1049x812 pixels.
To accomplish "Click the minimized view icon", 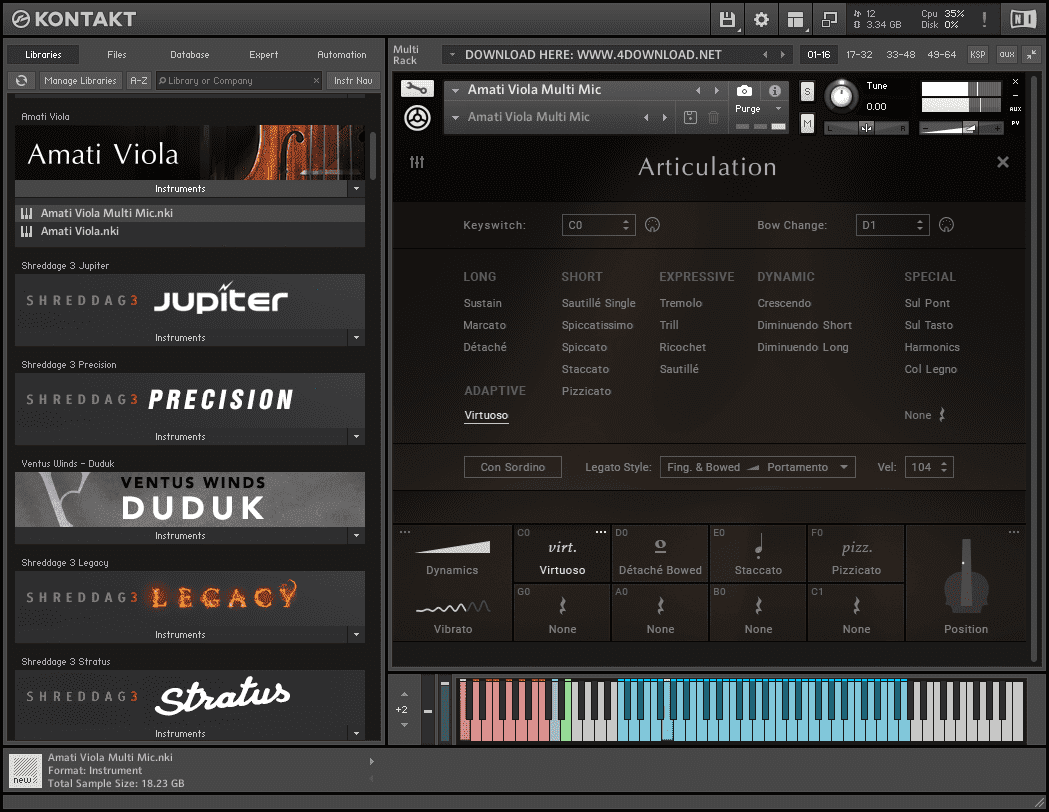I will [x=829, y=19].
